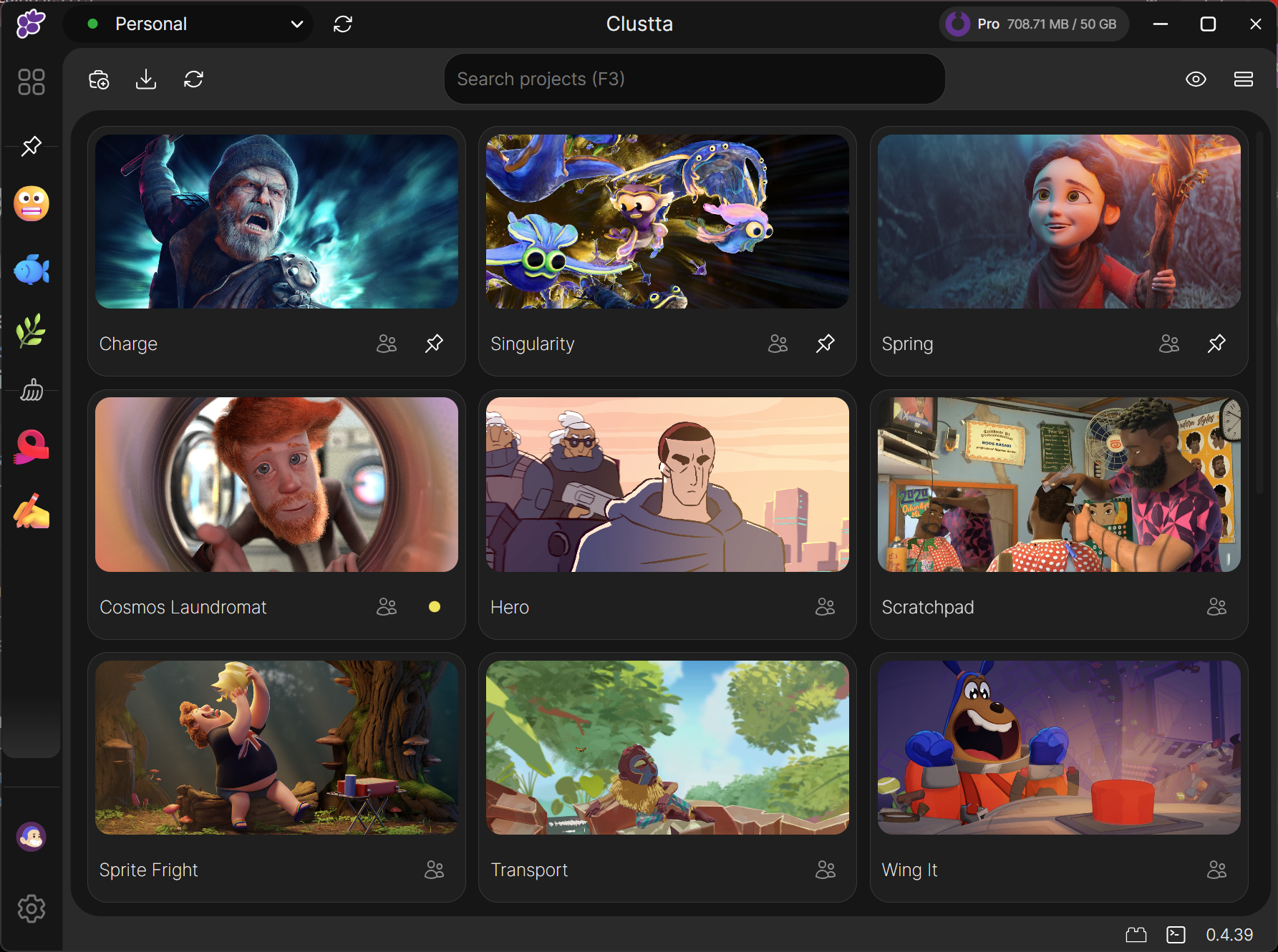Open collaborators for Sprite Fright project
This screenshot has height=952, width=1278.
pyautogui.click(x=435, y=870)
